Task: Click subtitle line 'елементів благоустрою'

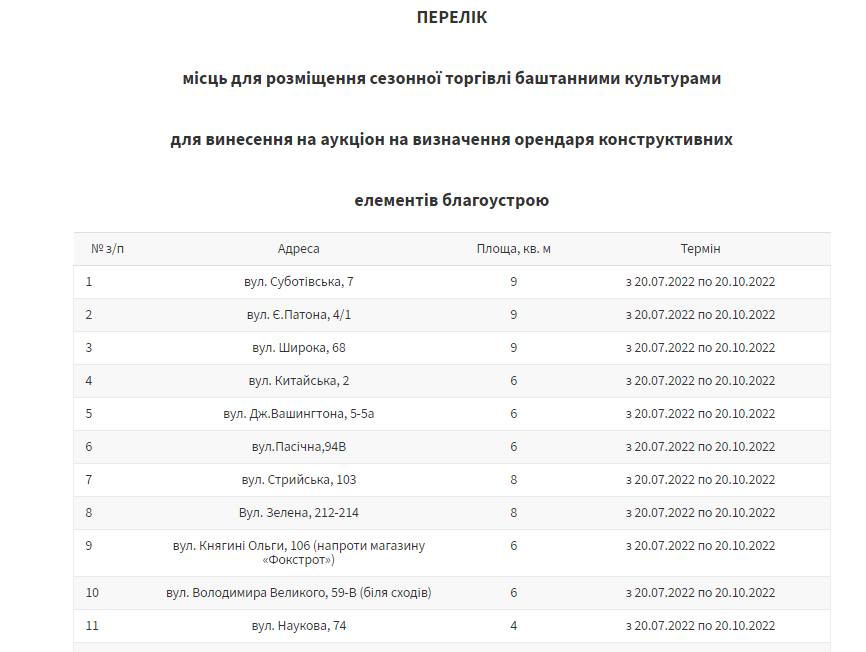Action: 452,200
